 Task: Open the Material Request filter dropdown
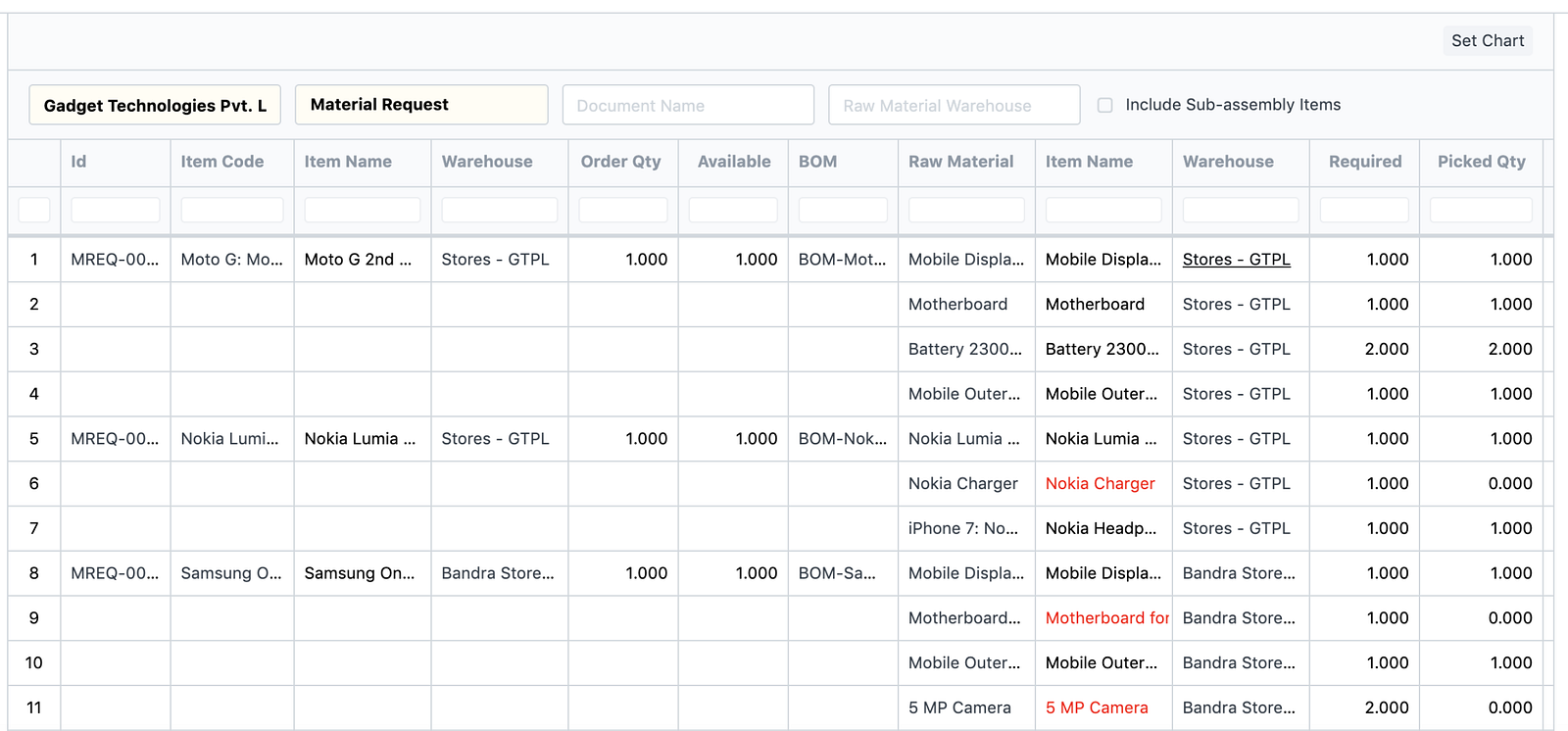coord(421,105)
